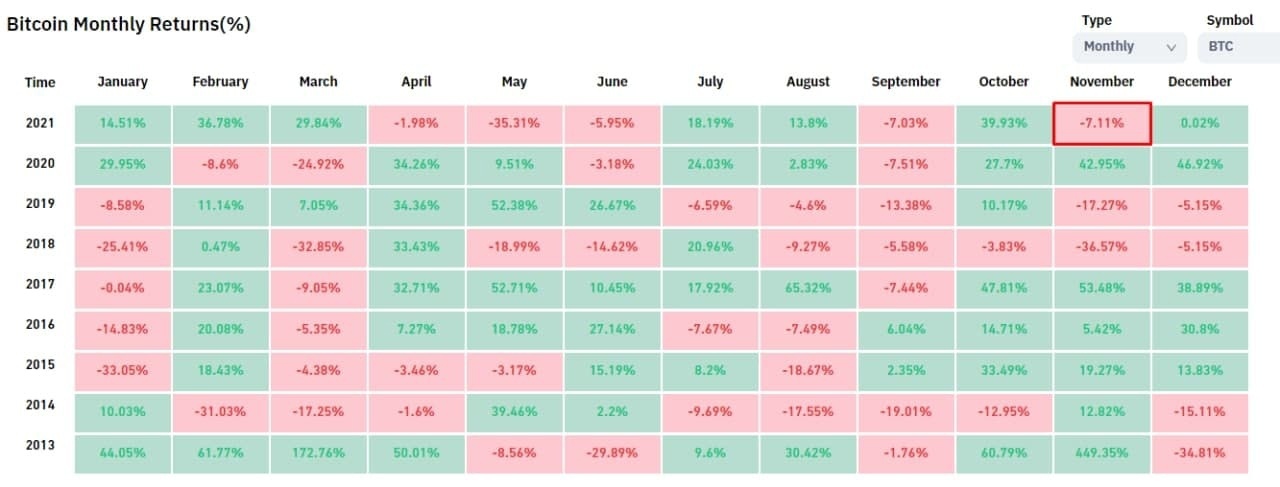Click the chevron arrow beside Monthly

tap(1171, 47)
